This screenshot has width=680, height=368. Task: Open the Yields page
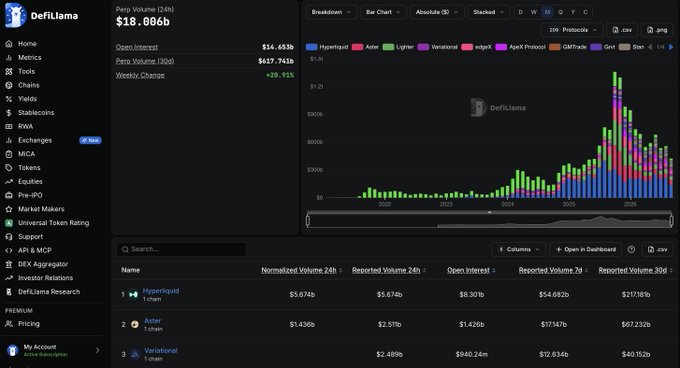[x=27, y=99]
